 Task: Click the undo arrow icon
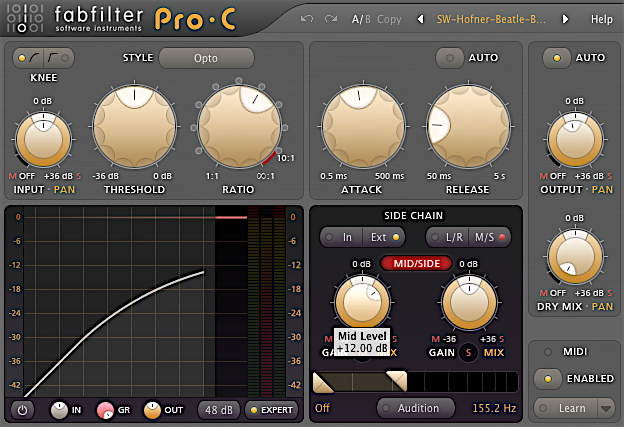coord(307,19)
